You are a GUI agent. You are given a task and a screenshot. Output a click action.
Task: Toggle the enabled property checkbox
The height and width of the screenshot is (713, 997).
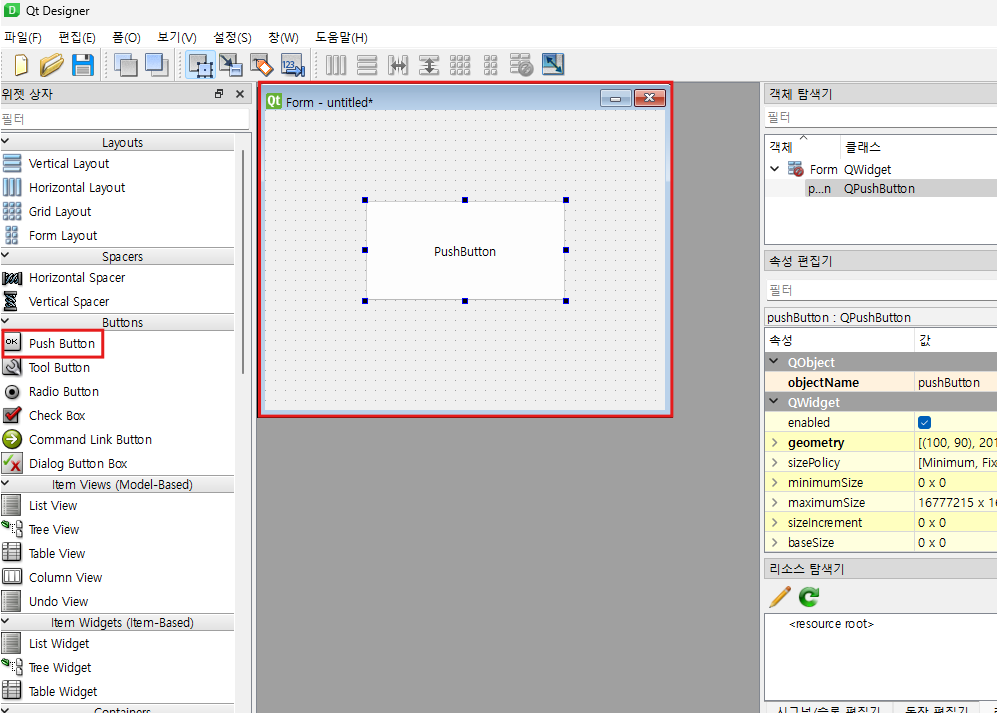tap(925, 422)
